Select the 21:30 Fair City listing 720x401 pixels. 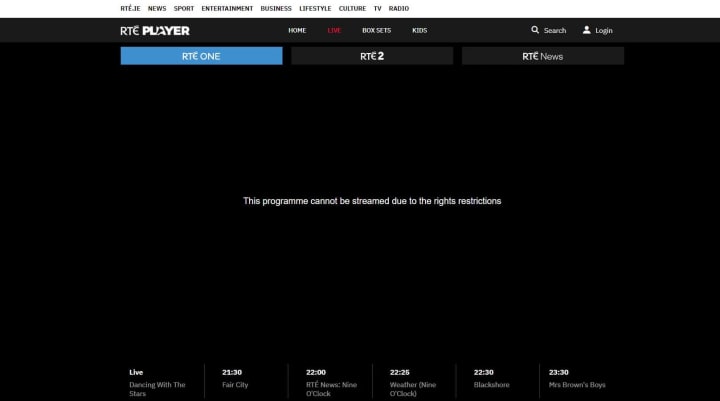click(247, 379)
